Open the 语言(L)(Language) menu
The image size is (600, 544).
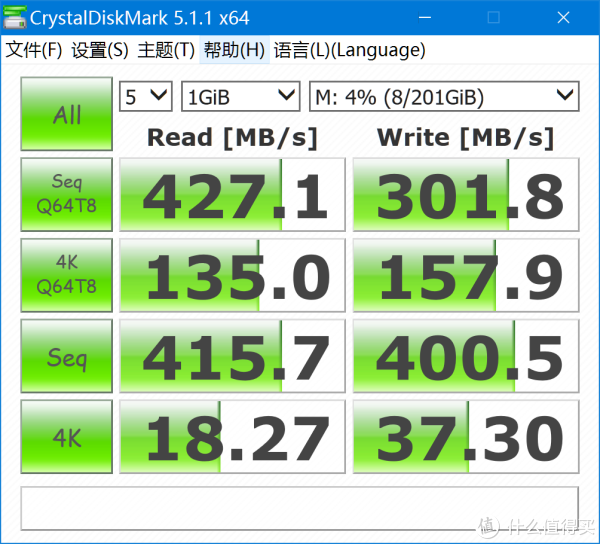(349, 50)
